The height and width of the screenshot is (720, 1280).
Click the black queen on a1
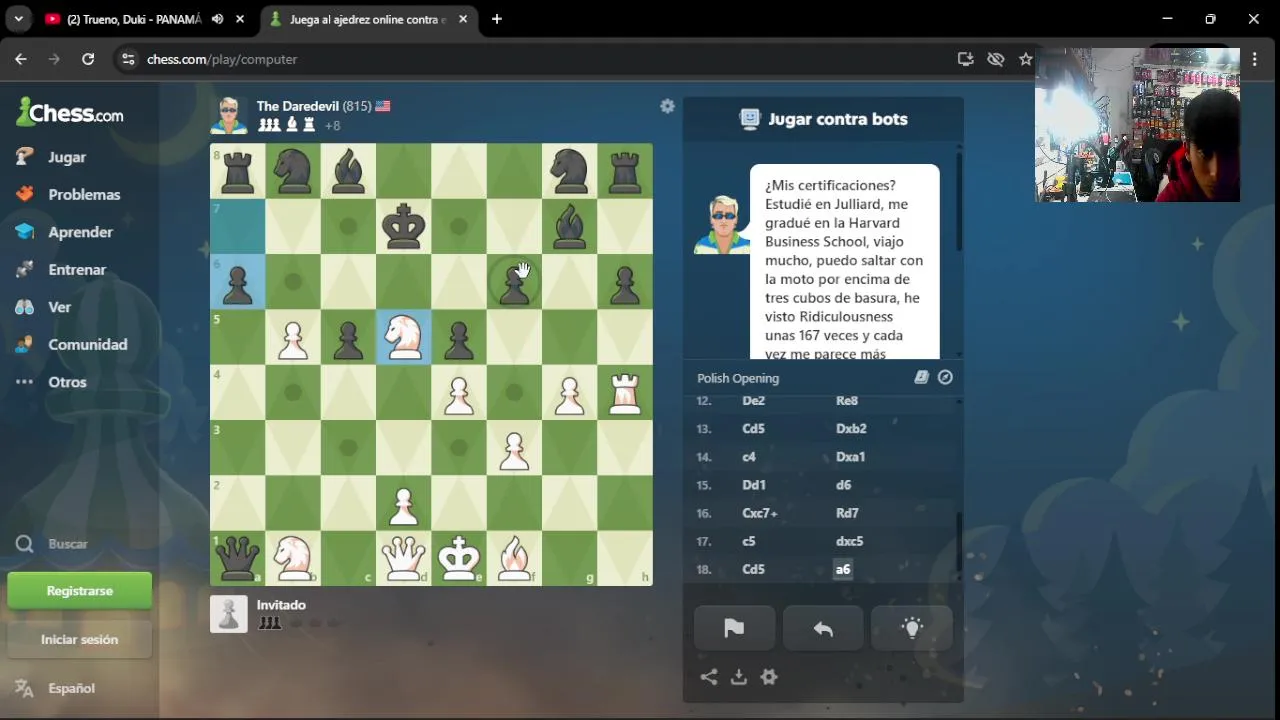tap(238, 558)
